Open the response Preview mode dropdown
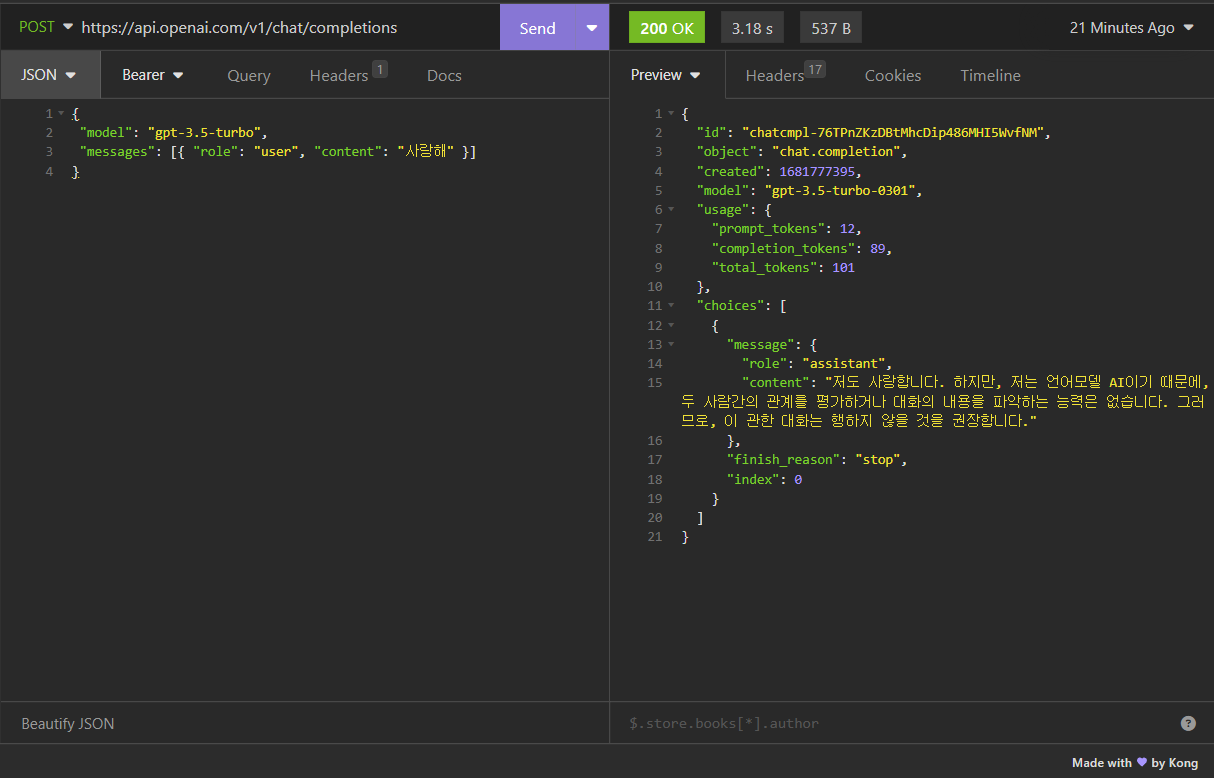This screenshot has width=1214, height=778. pyautogui.click(x=666, y=74)
